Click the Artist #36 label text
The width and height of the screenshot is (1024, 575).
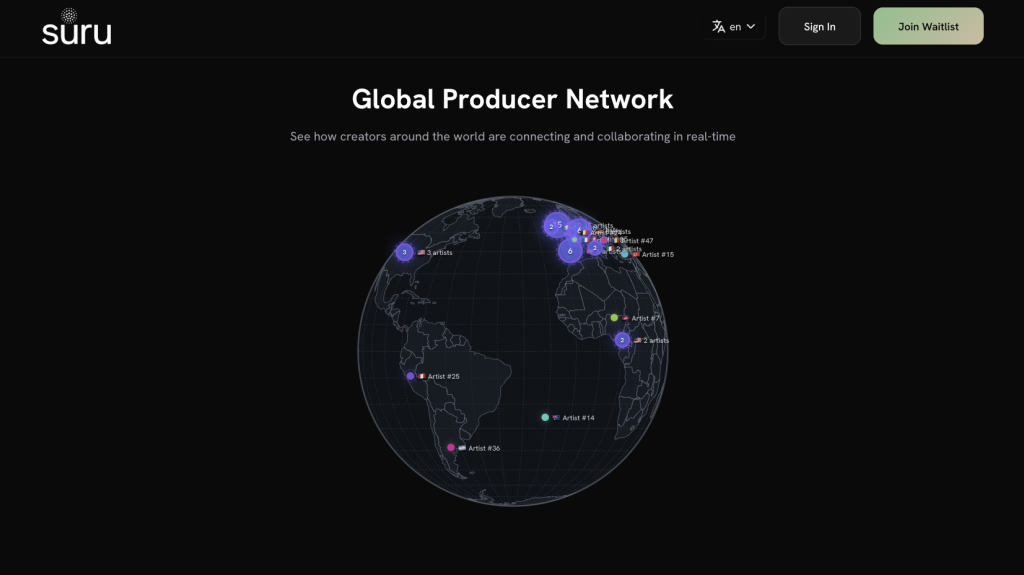[484, 448]
